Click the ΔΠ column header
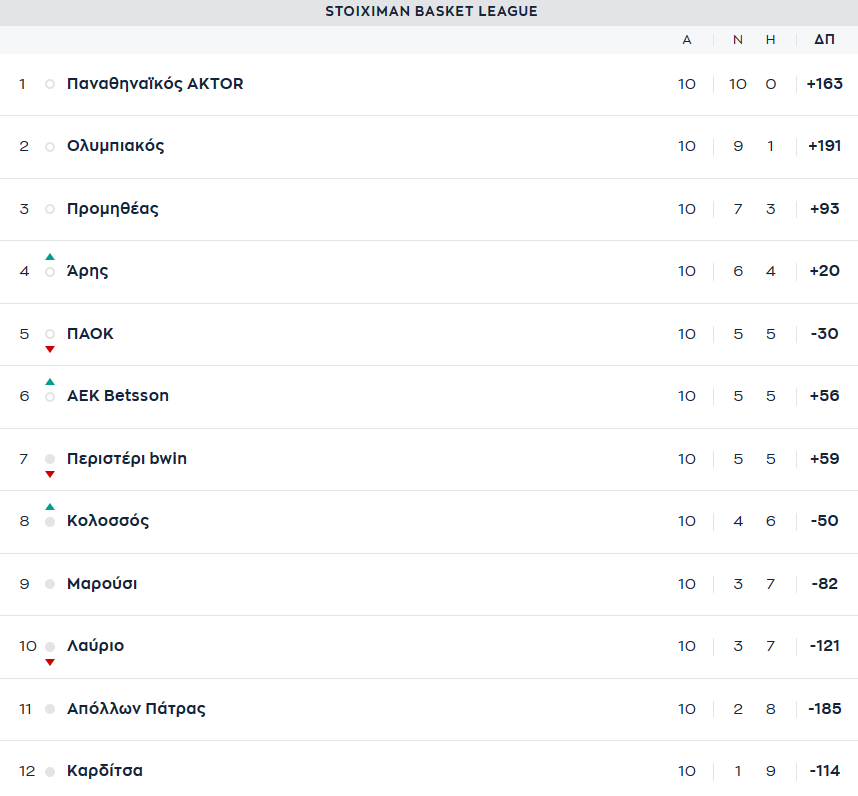Image resolution: width=858 pixels, height=796 pixels. (x=824, y=39)
